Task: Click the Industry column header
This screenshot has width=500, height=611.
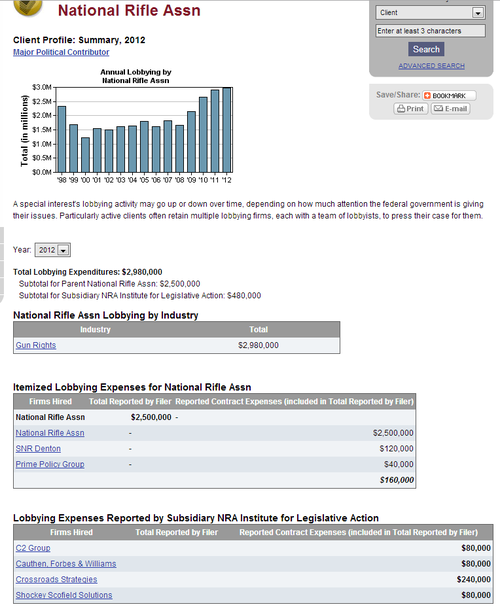Action: (95, 330)
